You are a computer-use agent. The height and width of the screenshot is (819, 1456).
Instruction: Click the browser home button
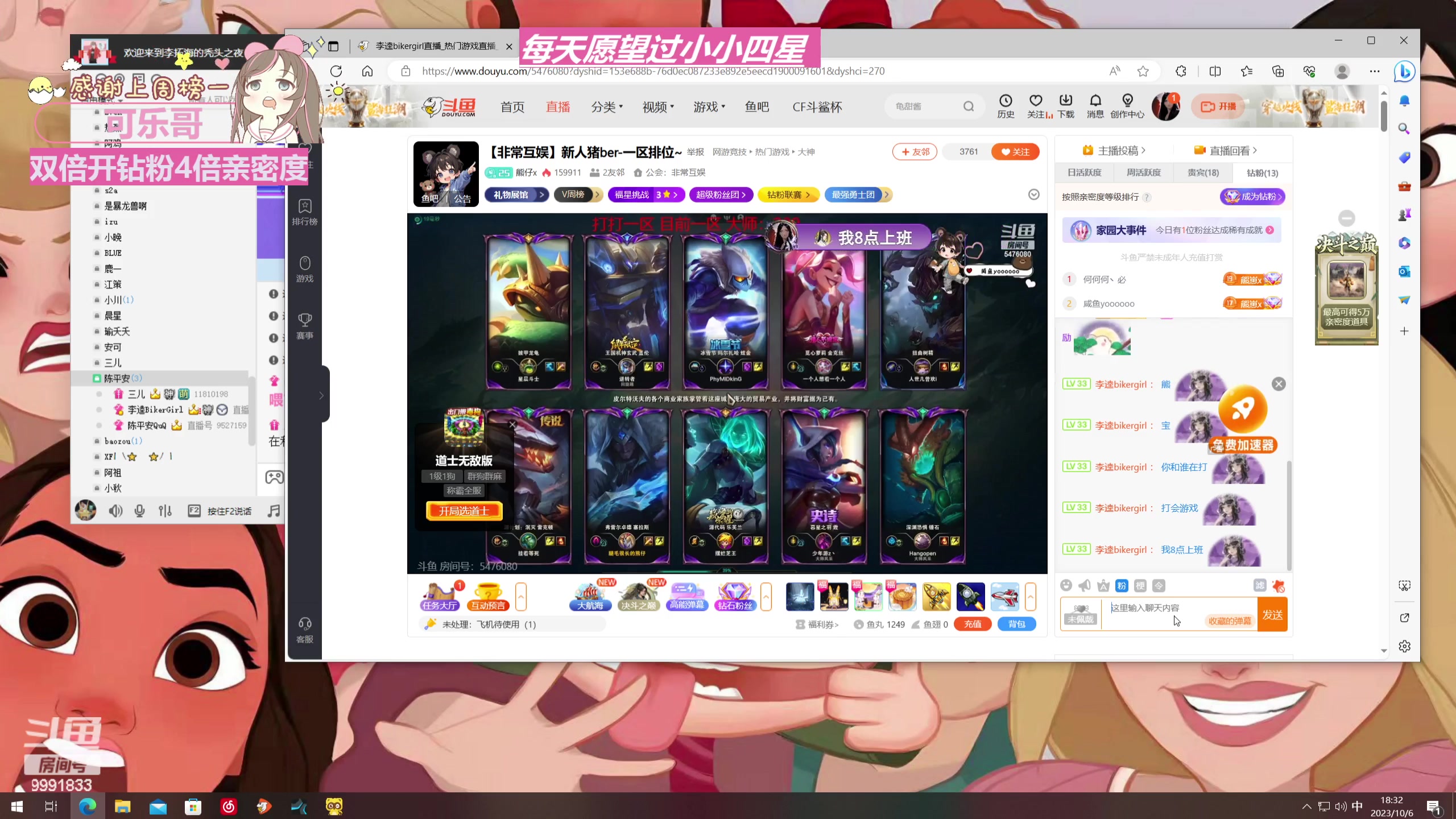367,71
